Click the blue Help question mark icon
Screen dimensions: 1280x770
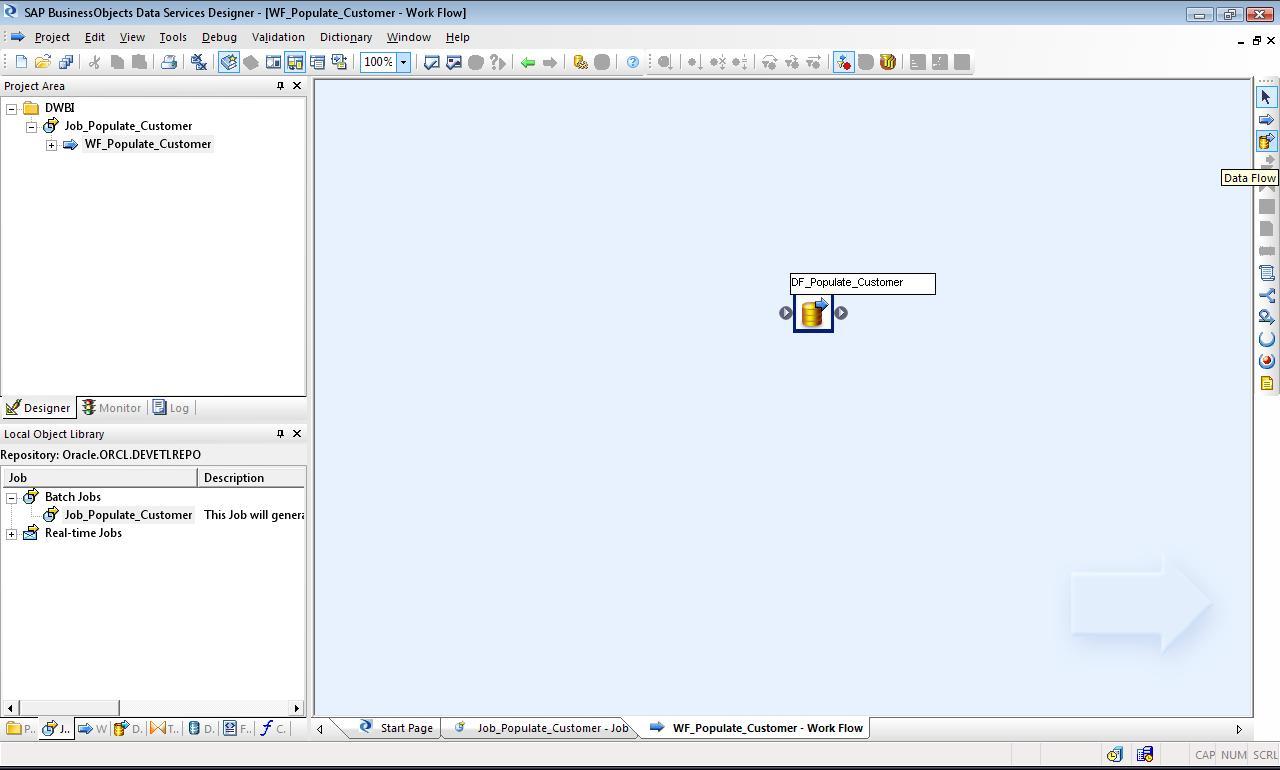click(x=633, y=62)
